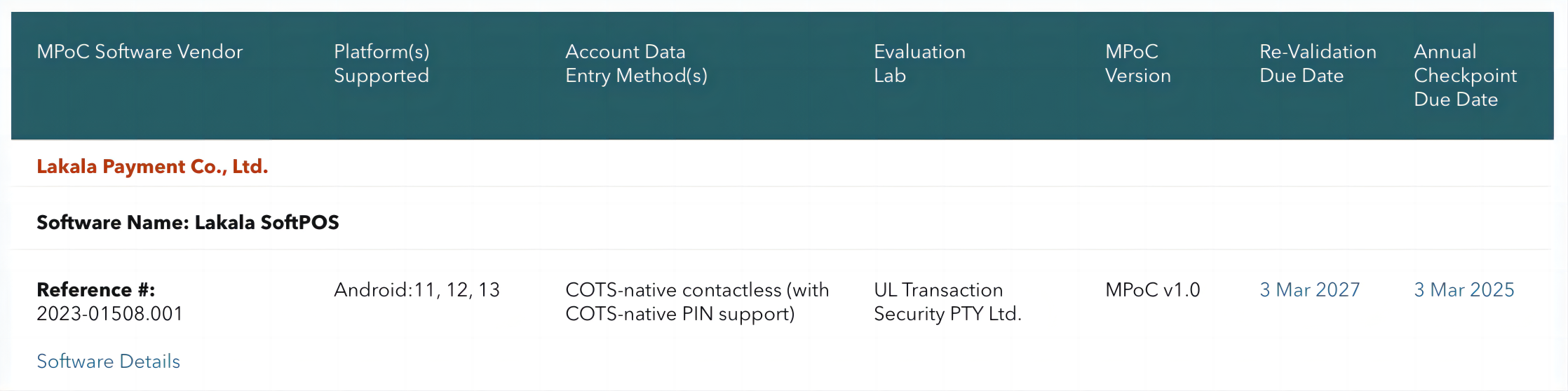Open the Lakala Payment Co., Ltd. vendor link
The height and width of the screenshot is (391, 1568).
[152, 167]
